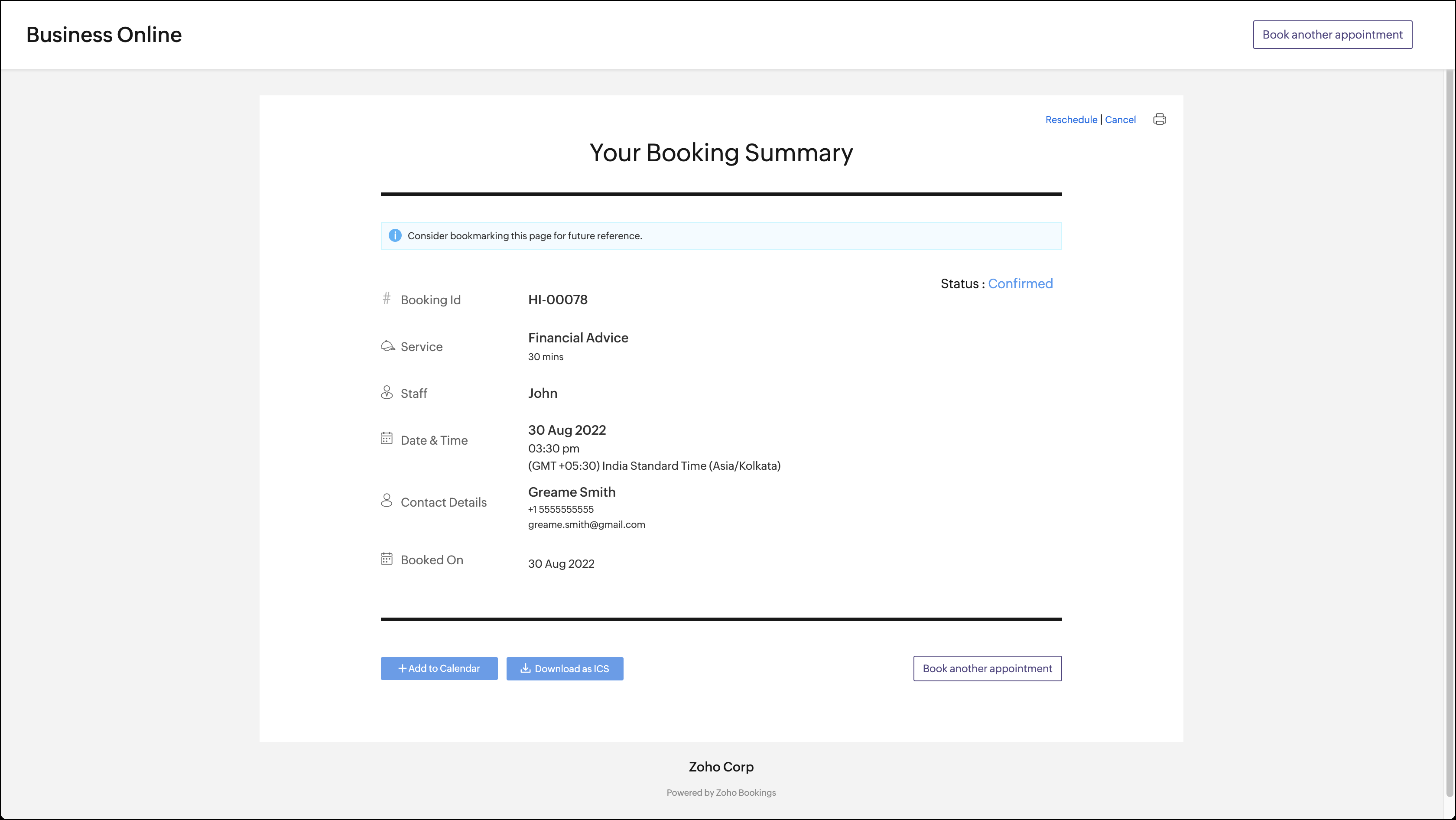Click the Contact Details user icon

[x=387, y=500]
